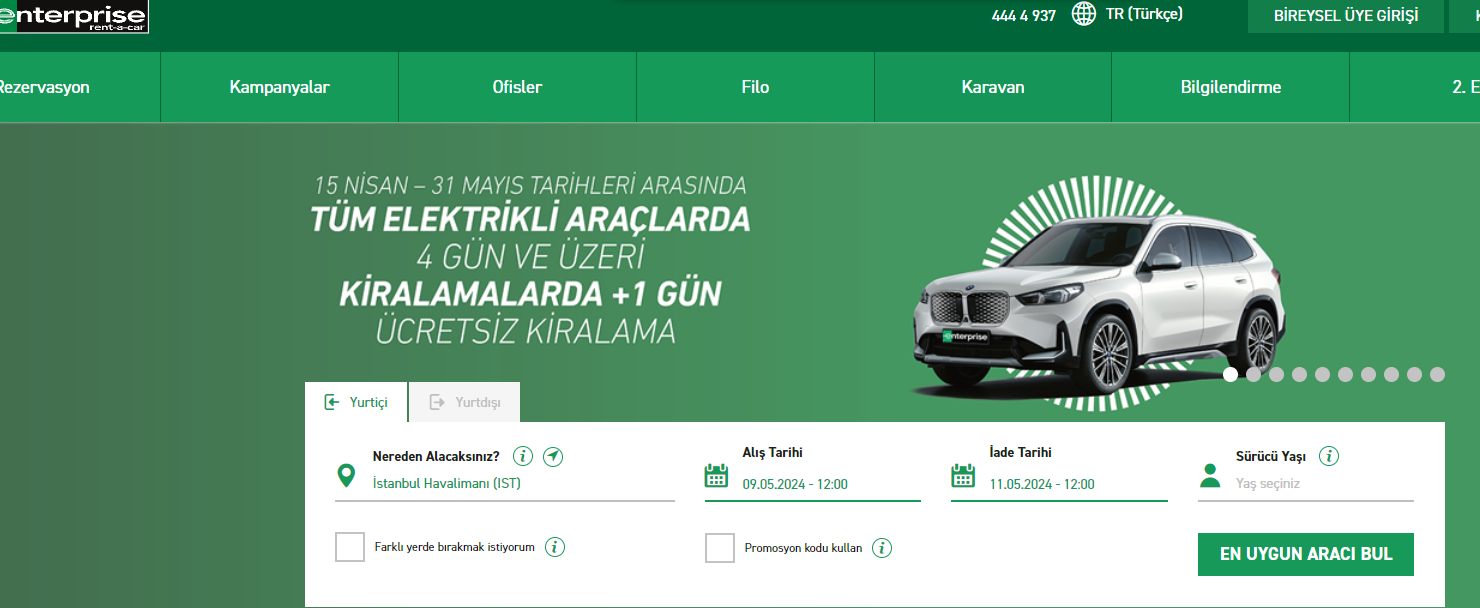Image resolution: width=1480 pixels, height=608 pixels.
Task: Click the green map pin icon
Action: [346, 476]
